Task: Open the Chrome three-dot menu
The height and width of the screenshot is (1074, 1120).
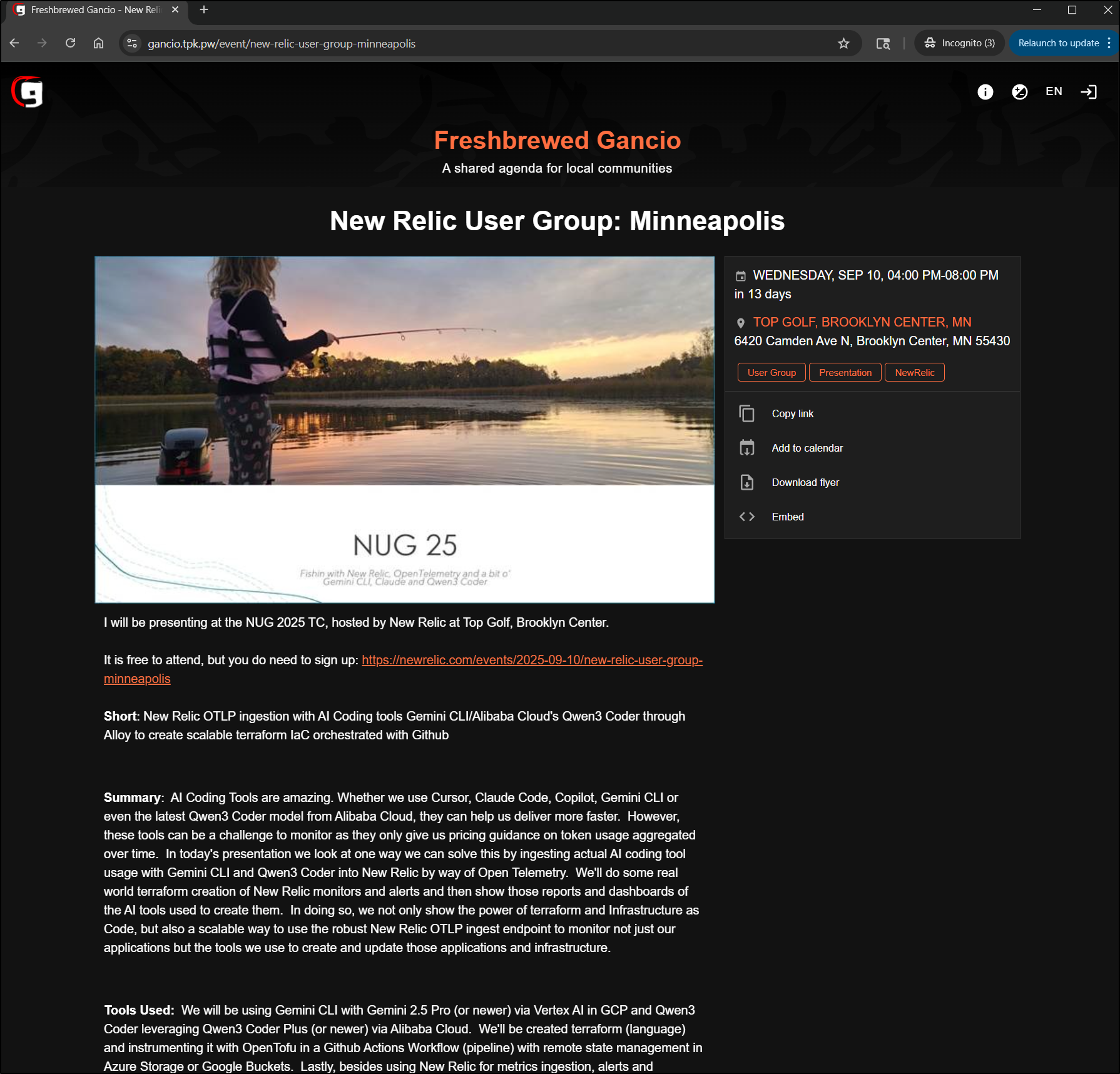Action: pyautogui.click(x=1109, y=43)
